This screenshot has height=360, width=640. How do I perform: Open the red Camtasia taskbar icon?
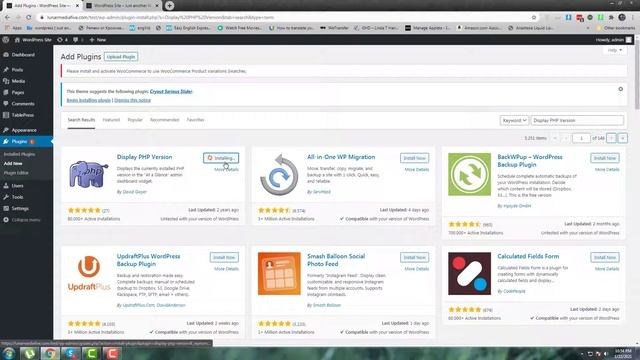pos(112,353)
